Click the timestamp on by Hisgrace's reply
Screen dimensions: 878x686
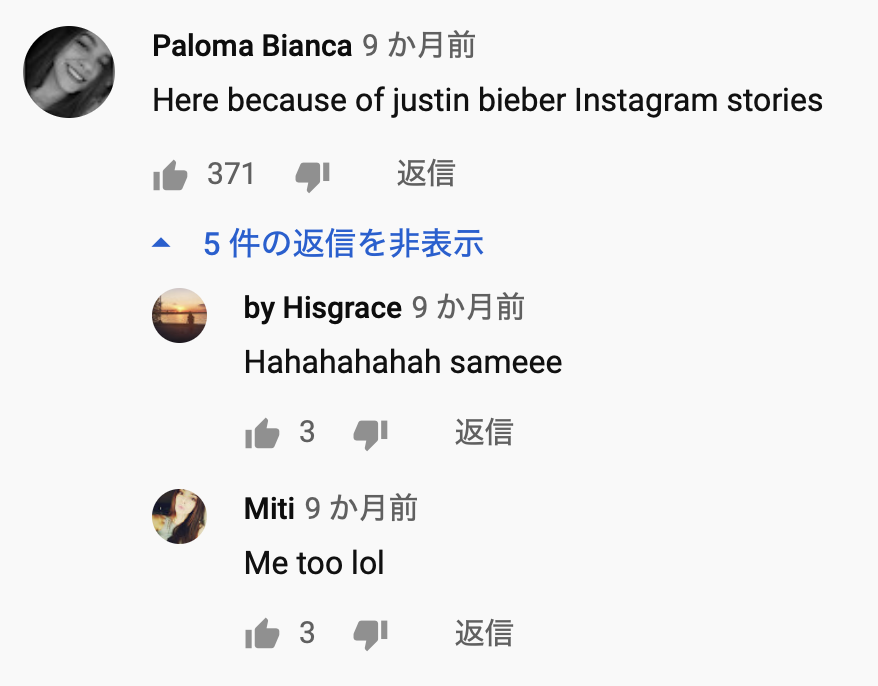coord(468,308)
